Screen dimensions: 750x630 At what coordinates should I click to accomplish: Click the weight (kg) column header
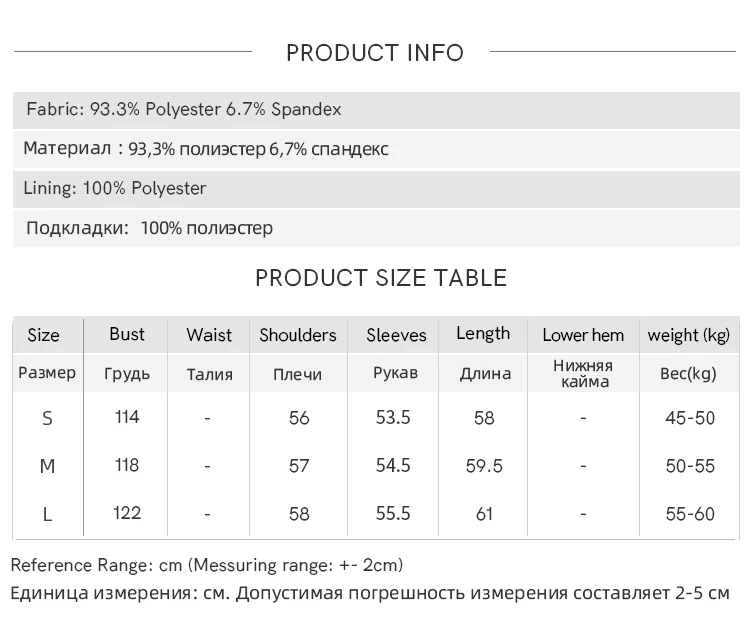coord(689,335)
